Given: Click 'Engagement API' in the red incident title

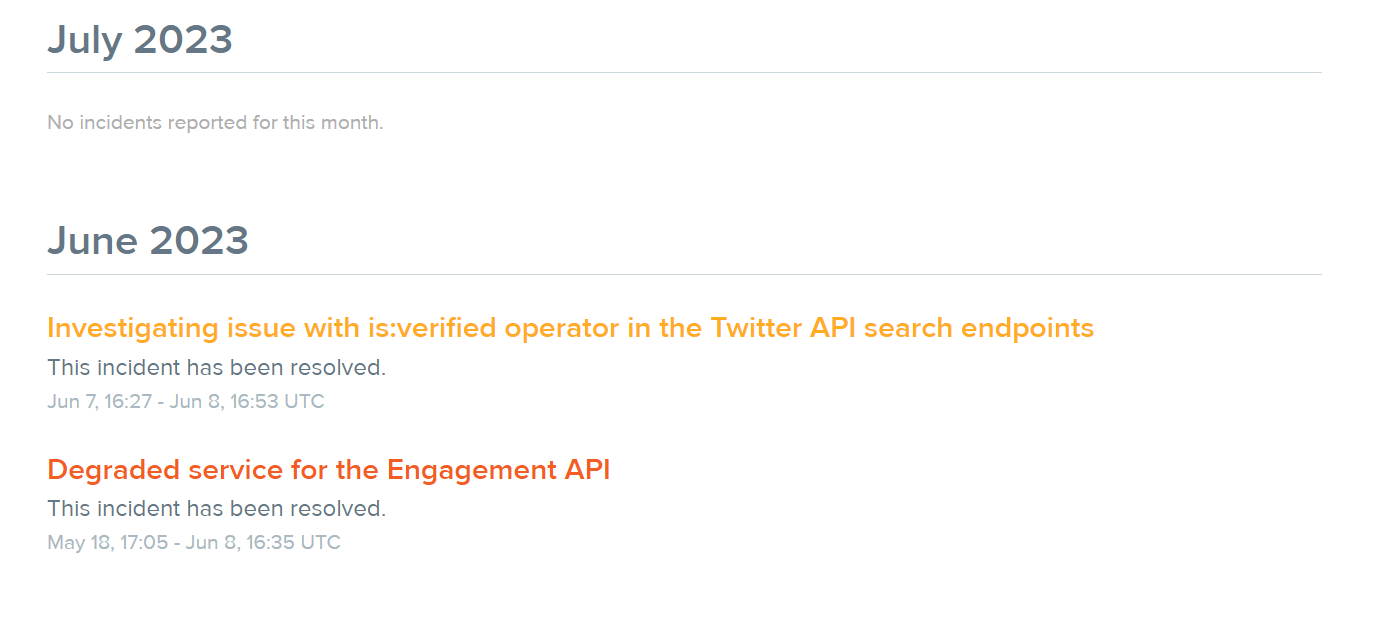Looking at the screenshot, I should coord(498,469).
